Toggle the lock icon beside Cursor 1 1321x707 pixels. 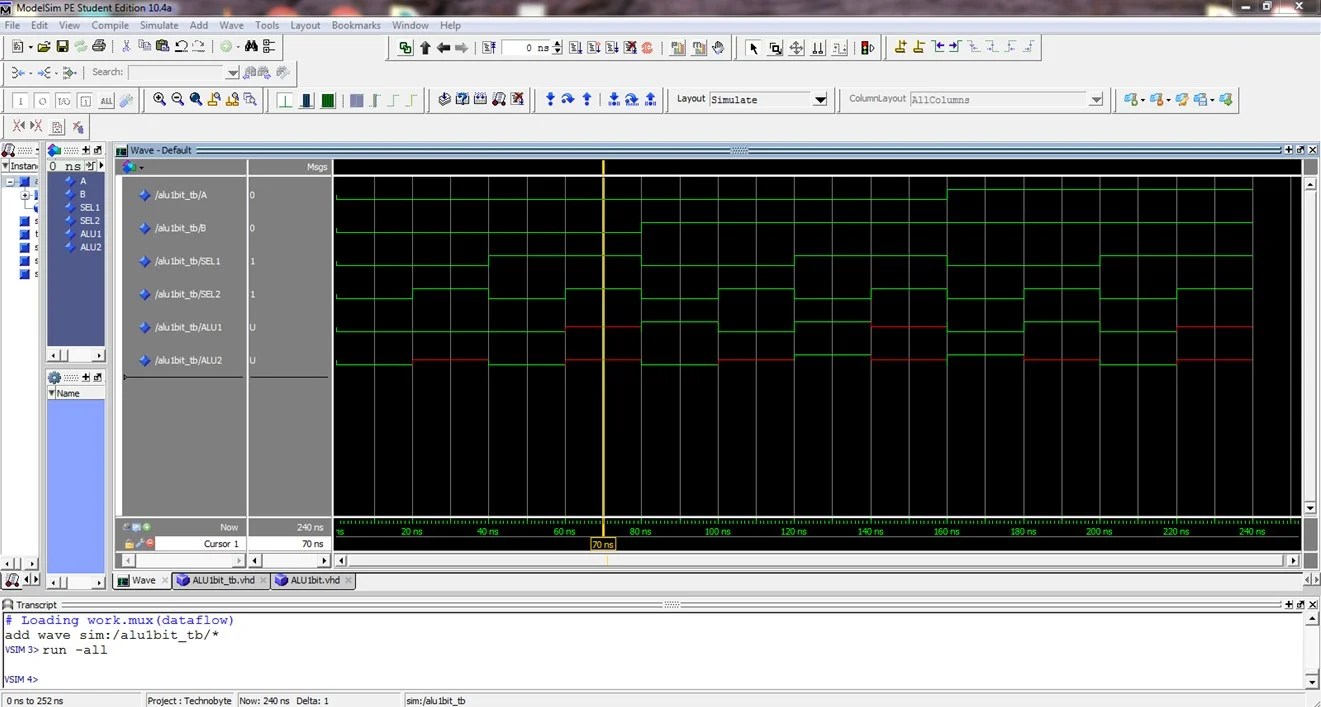(128, 544)
